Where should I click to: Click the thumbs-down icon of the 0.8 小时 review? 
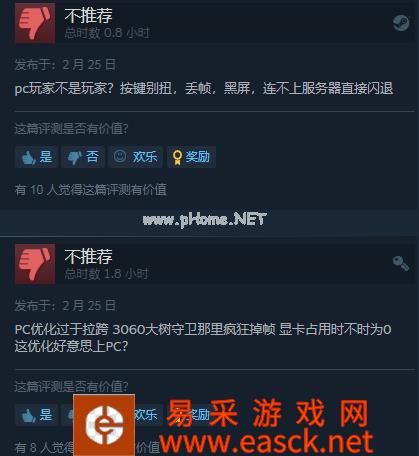click(35, 23)
